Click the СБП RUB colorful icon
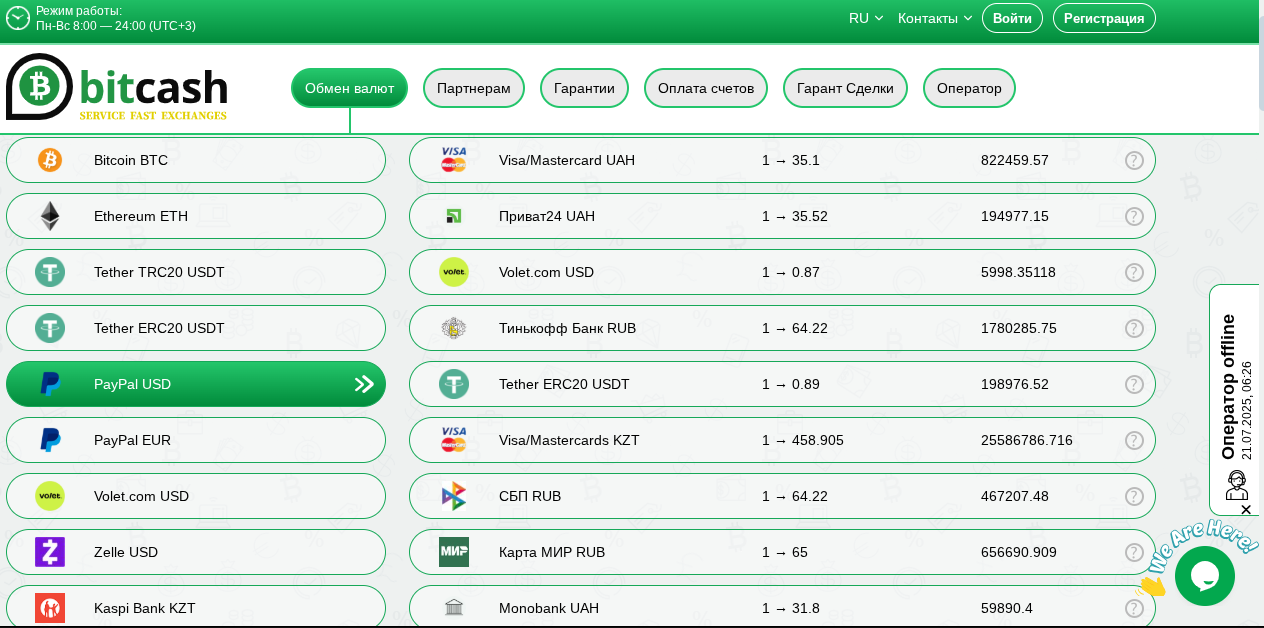The height and width of the screenshot is (628, 1264). pos(454,496)
